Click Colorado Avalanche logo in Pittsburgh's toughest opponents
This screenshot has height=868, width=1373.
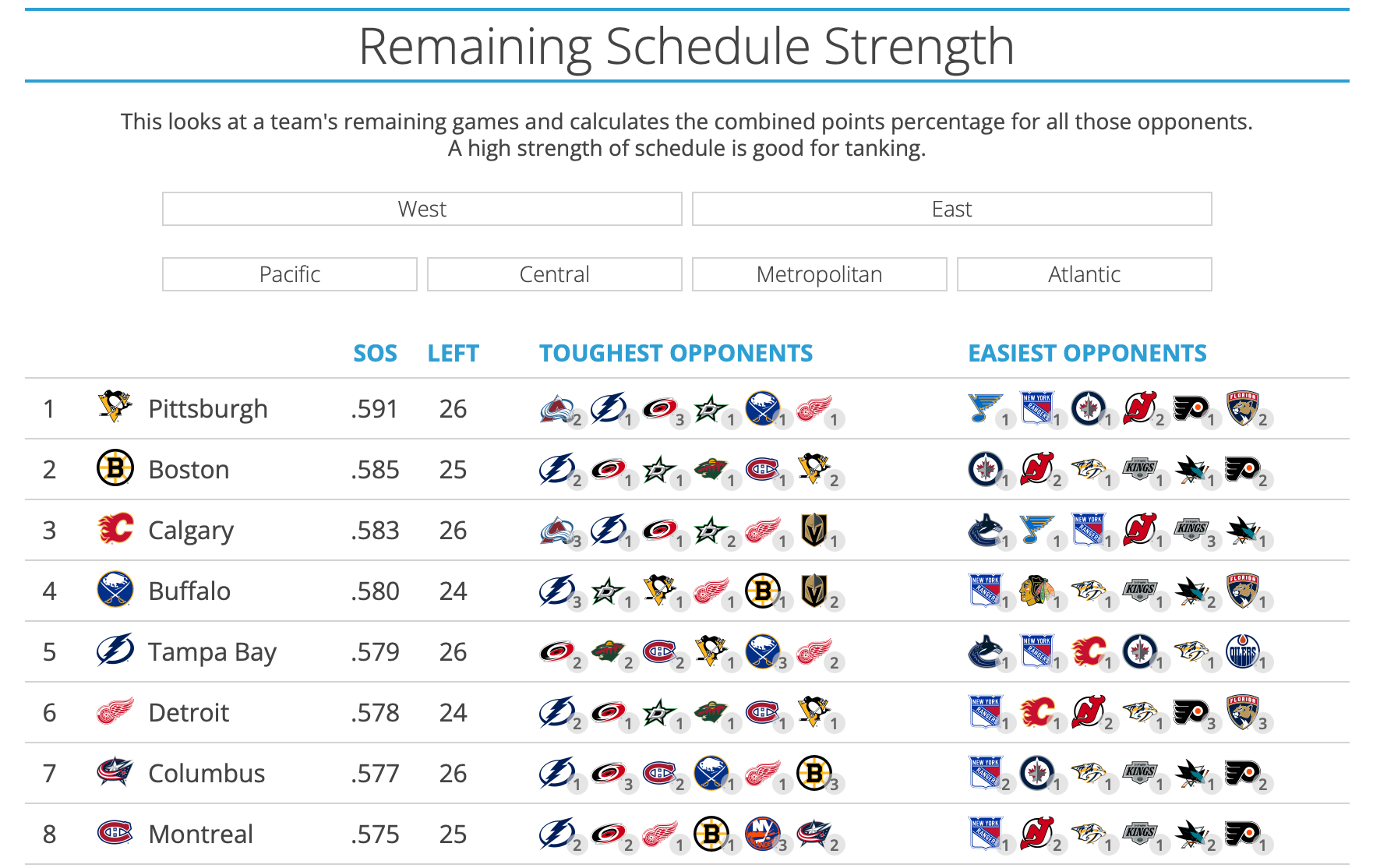pyautogui.click(x=556, y=408)
